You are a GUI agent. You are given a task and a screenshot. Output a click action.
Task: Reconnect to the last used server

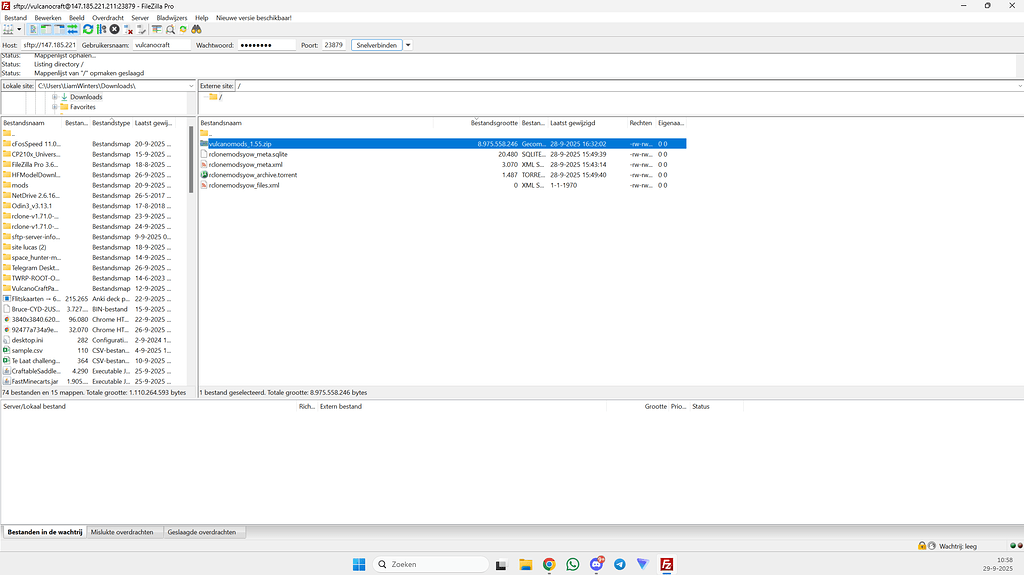[141, 29]
